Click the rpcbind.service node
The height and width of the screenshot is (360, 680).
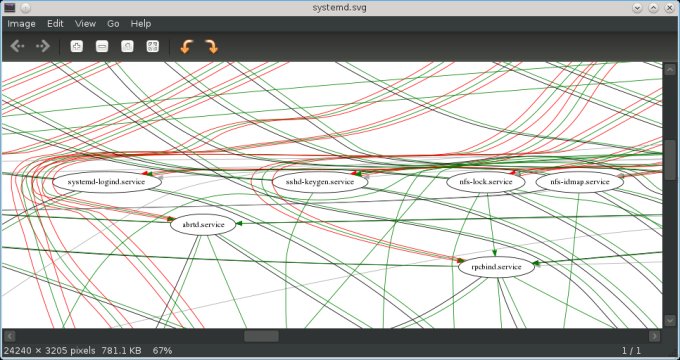coord(497,267)
